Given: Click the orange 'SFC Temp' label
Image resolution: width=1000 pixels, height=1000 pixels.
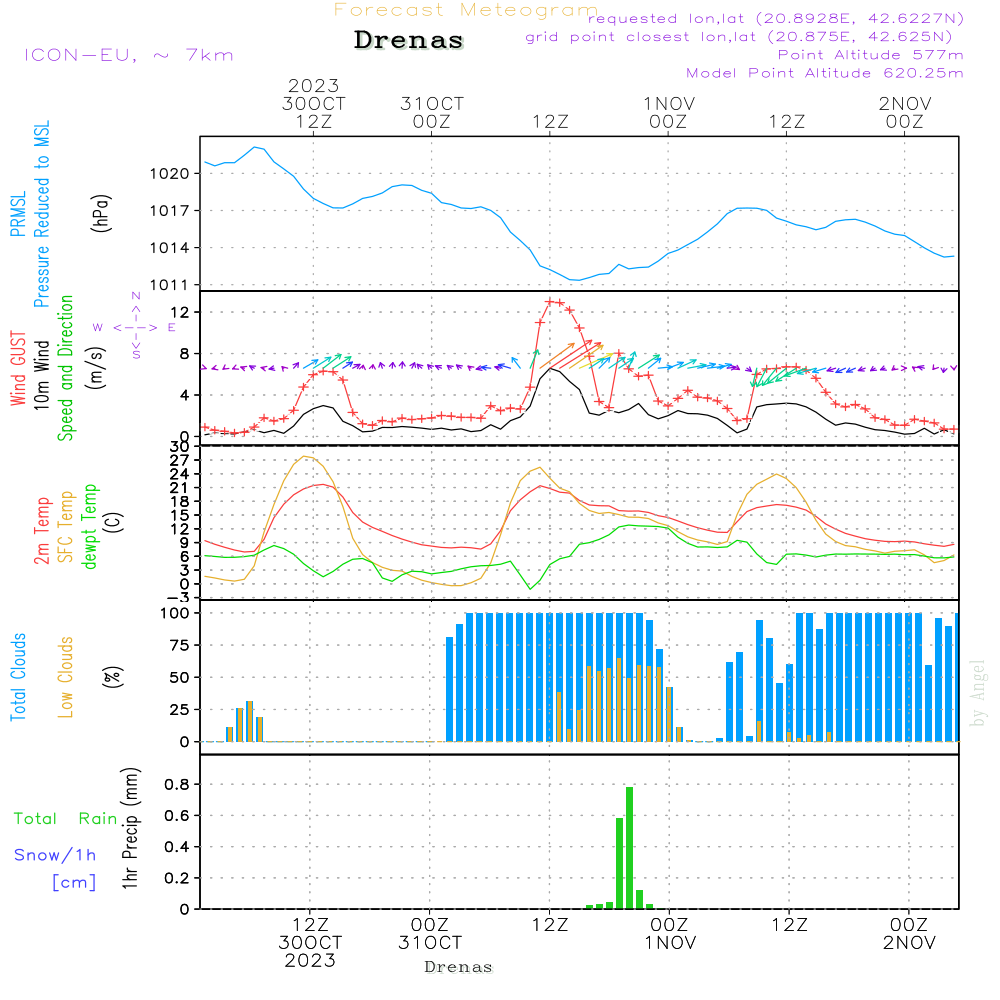Looking at the screenshot, I should tap(66, 527).
